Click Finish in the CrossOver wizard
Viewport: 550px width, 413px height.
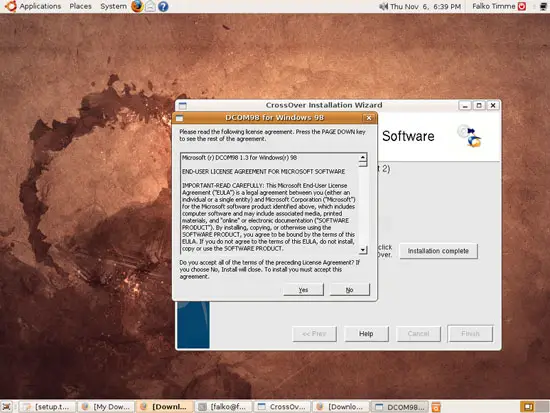pos(470,334)
